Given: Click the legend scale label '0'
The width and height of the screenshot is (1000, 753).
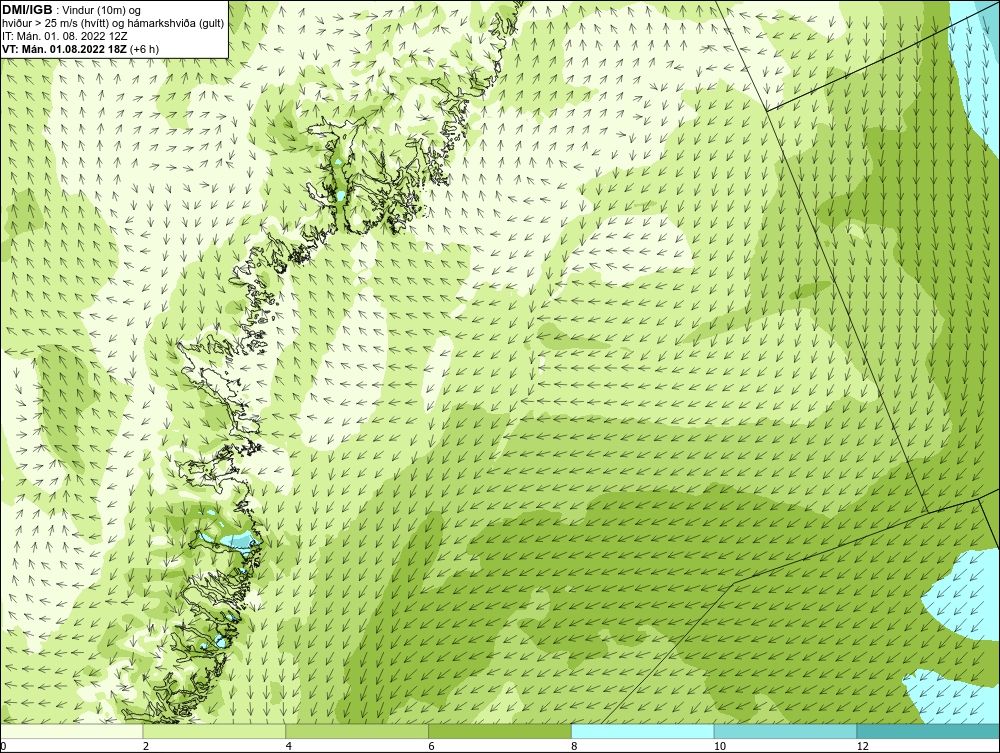Looking at the screenshot, I should [3, 746].
